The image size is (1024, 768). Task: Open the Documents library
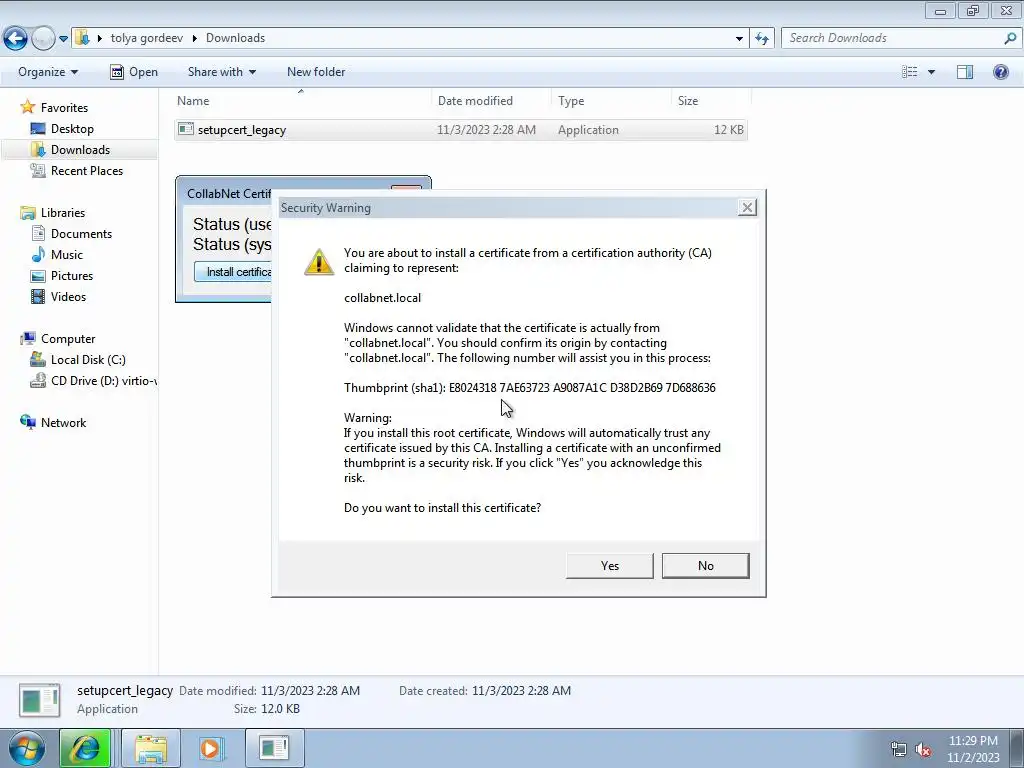81,234
